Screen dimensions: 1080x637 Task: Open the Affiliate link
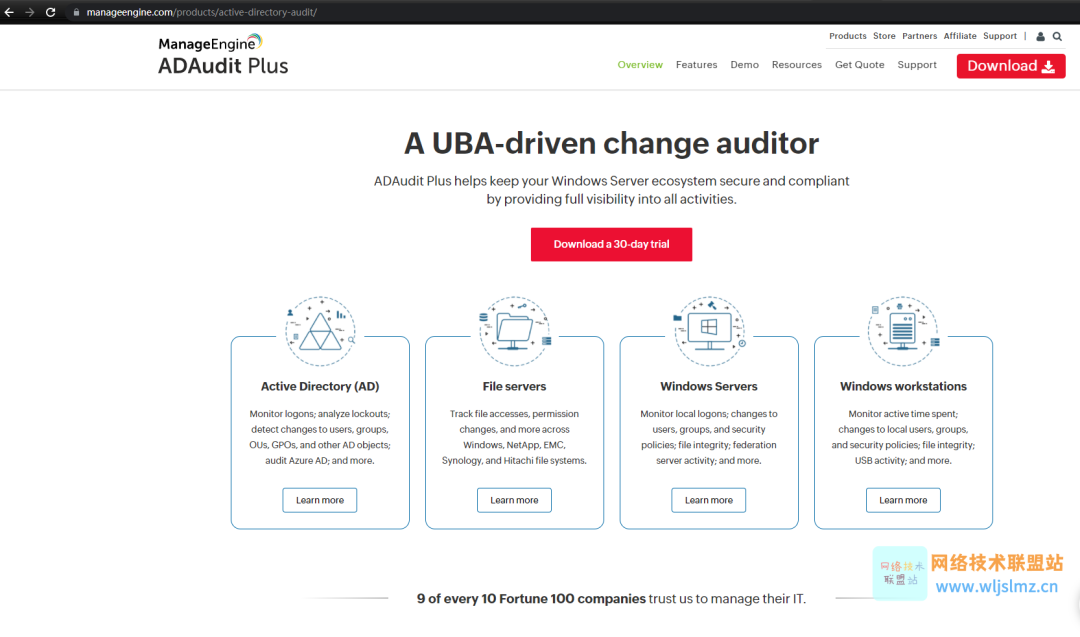960,36
